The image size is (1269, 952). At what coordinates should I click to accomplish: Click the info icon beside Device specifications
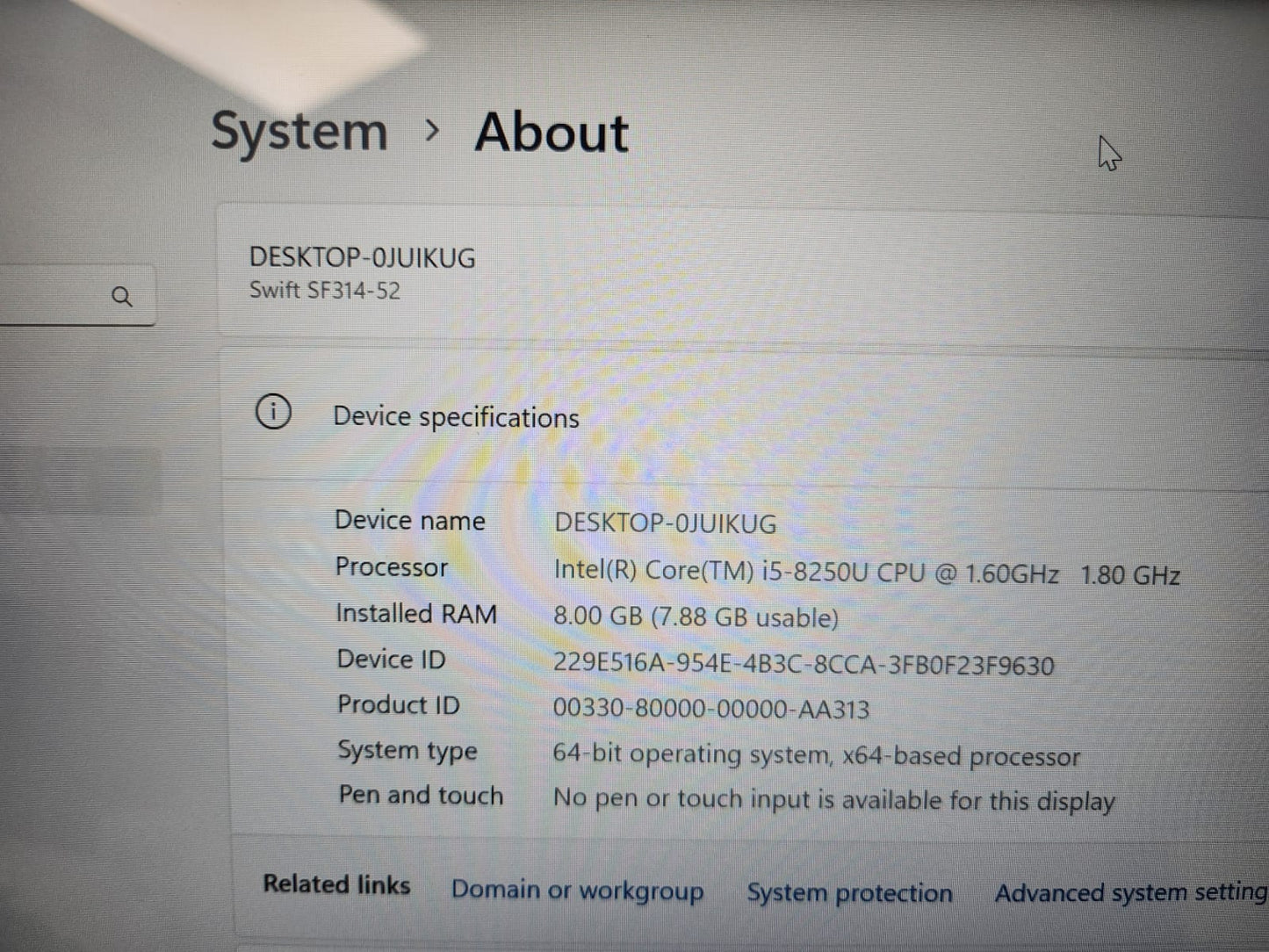(273, 412)
